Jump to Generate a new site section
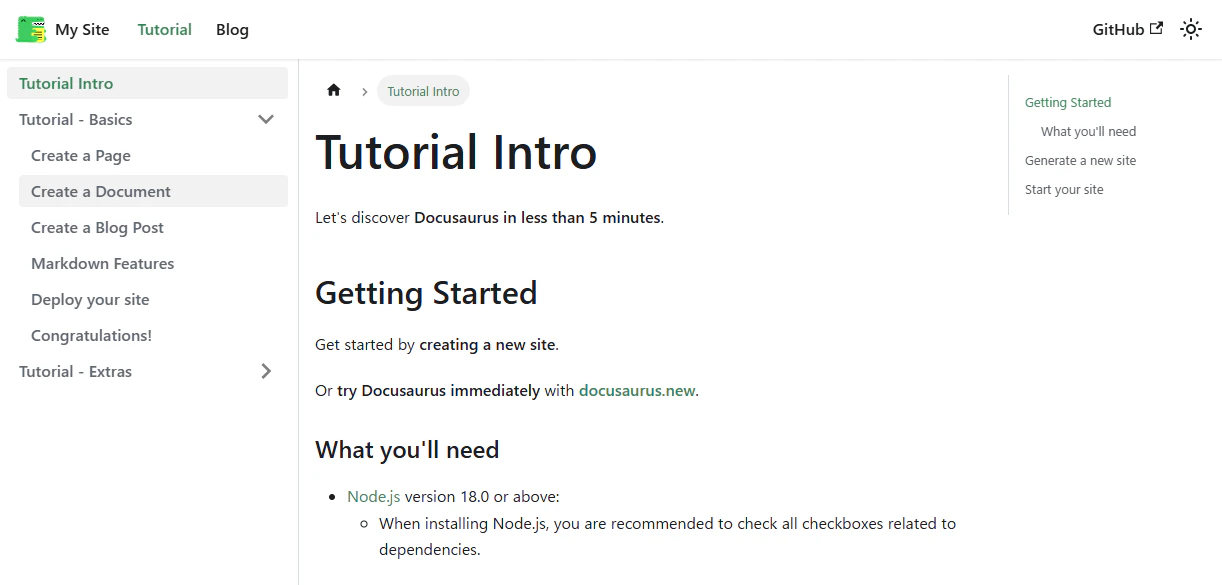 (1080, 160)
